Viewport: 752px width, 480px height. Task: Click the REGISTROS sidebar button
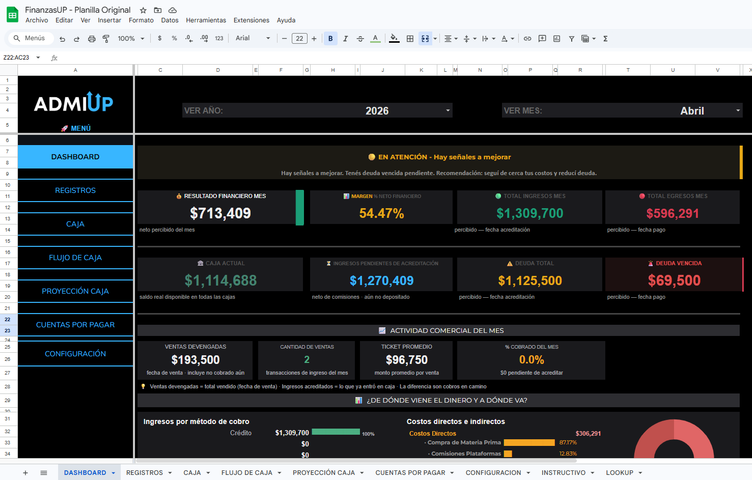click(75, 190)
